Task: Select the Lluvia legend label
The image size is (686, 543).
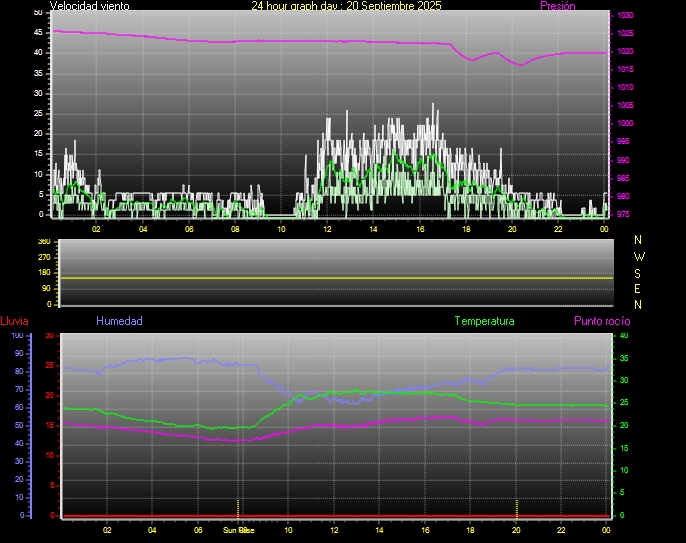Action: click(x=14, y=322)
